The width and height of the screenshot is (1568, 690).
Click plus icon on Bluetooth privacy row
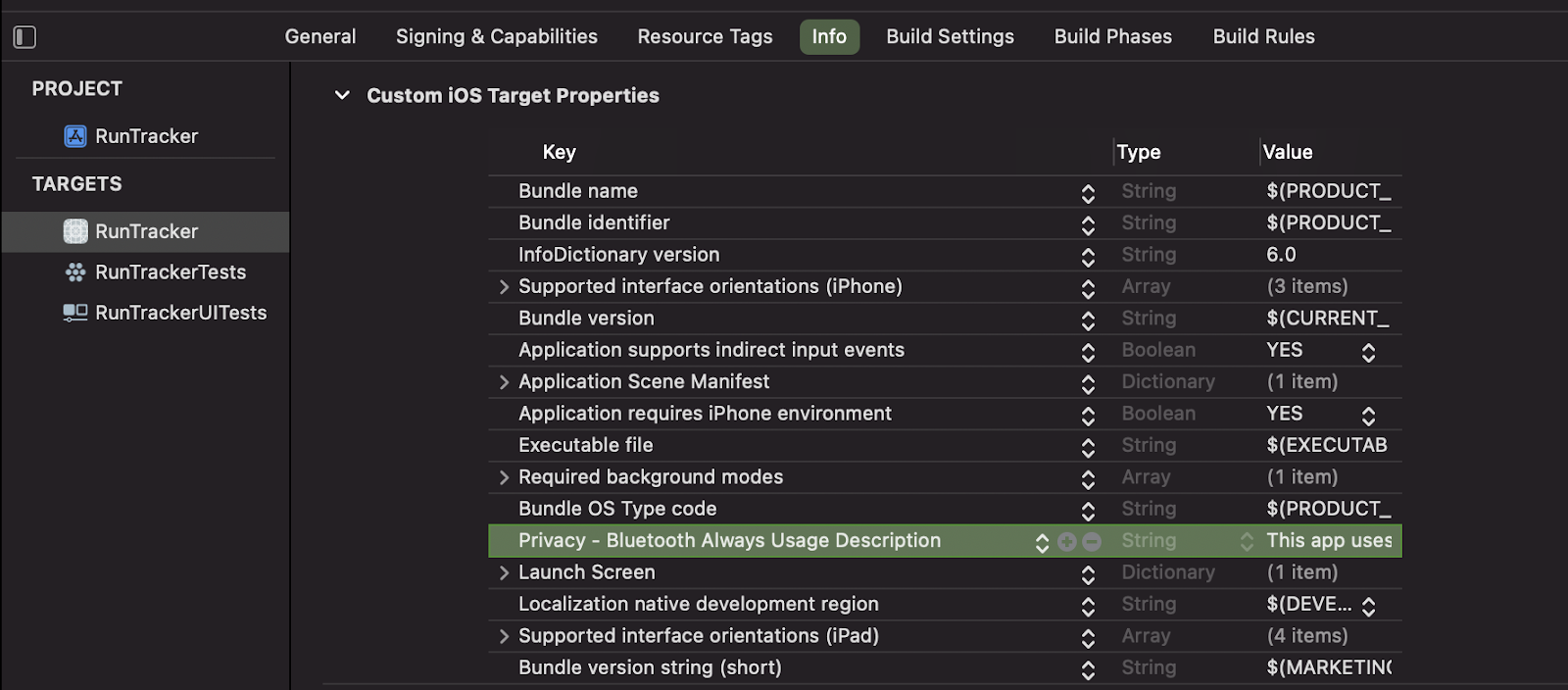(x=1067, y=541)
